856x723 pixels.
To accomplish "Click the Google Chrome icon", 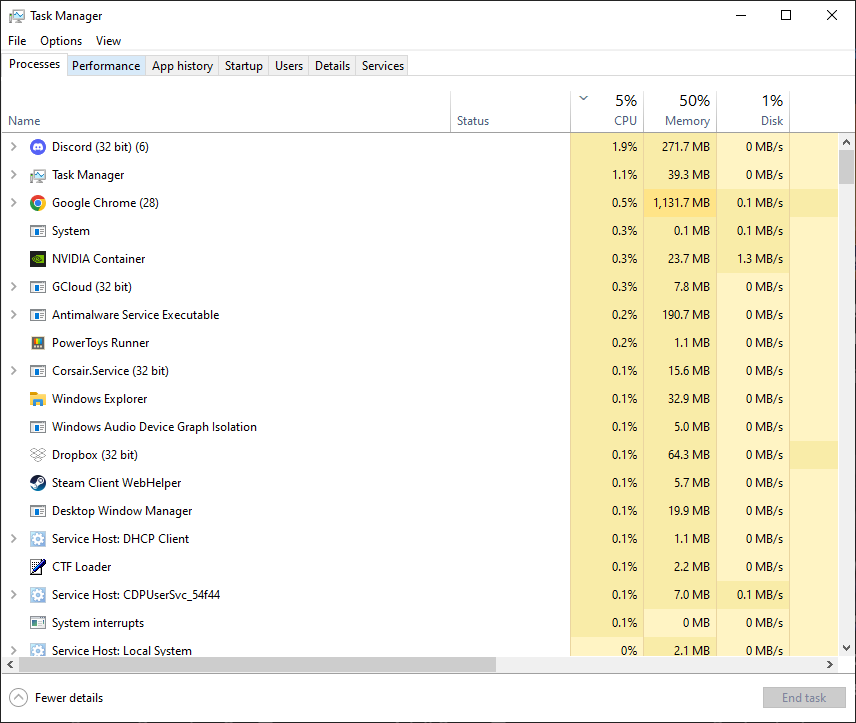I will [38, 203].
